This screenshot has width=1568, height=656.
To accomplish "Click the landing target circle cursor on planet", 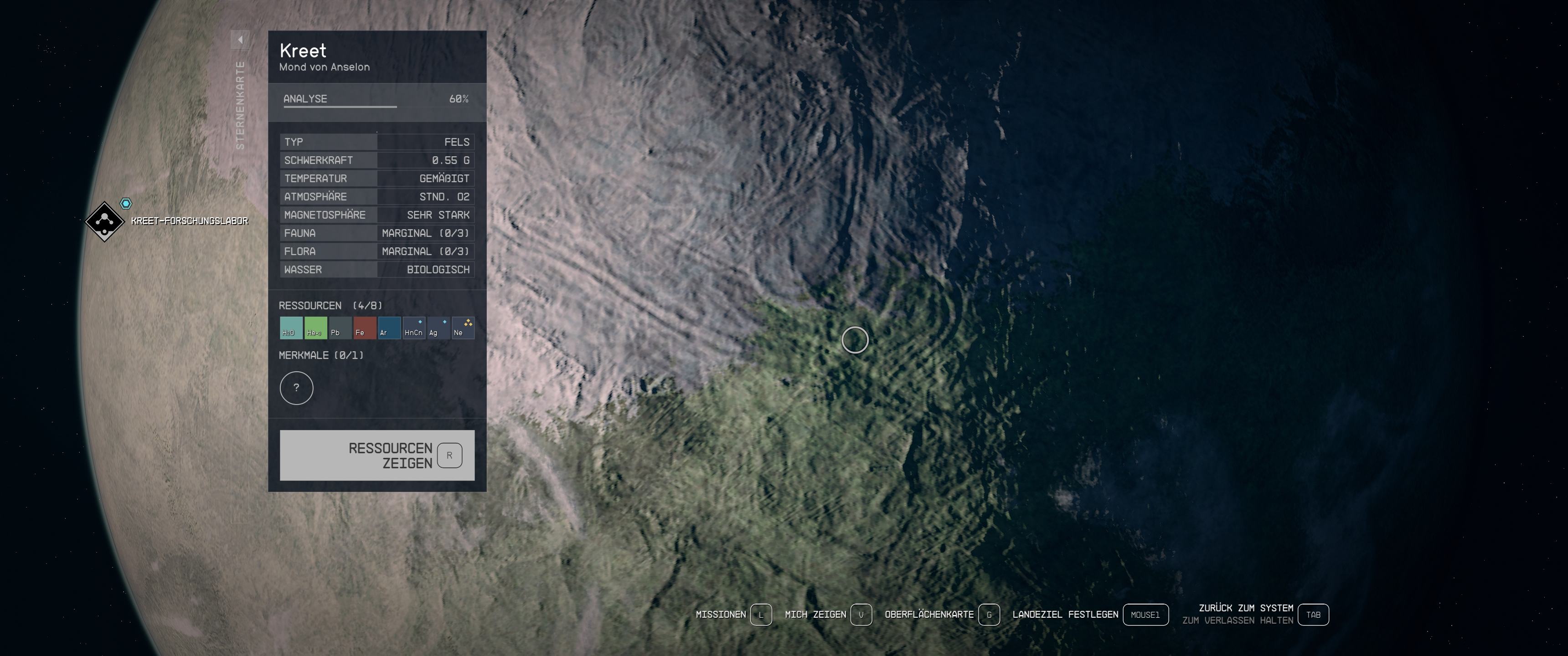I will (x=855, y=339).
